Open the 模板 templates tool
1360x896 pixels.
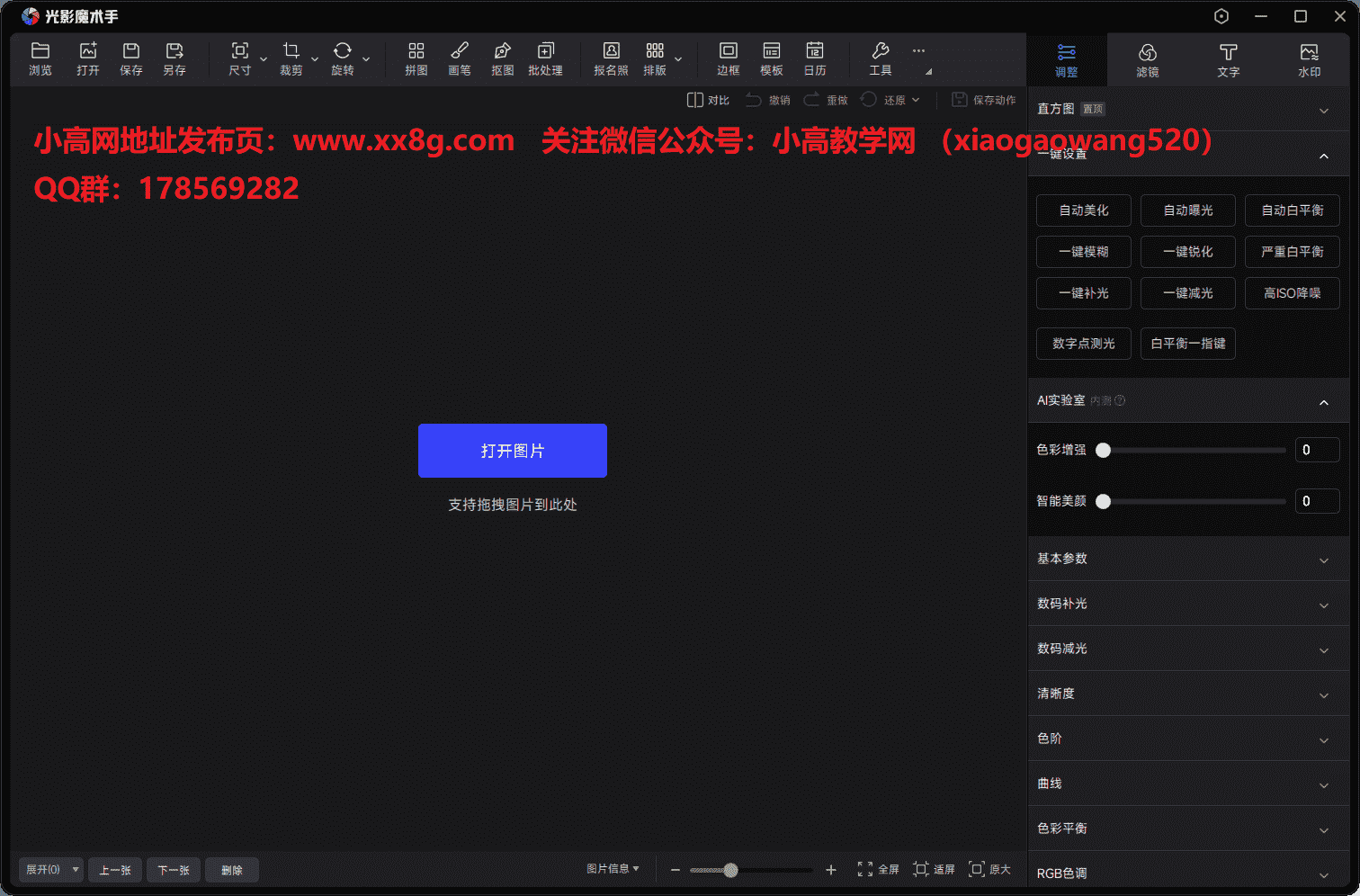[772, 58]
